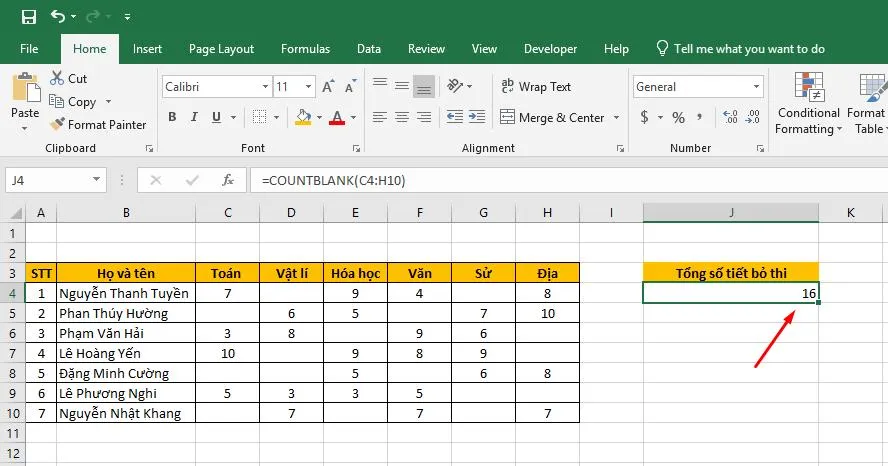Click the Tell me what you want to do box
The width and height of the screenshot is (888, 466).
click(x=740, y=49)
